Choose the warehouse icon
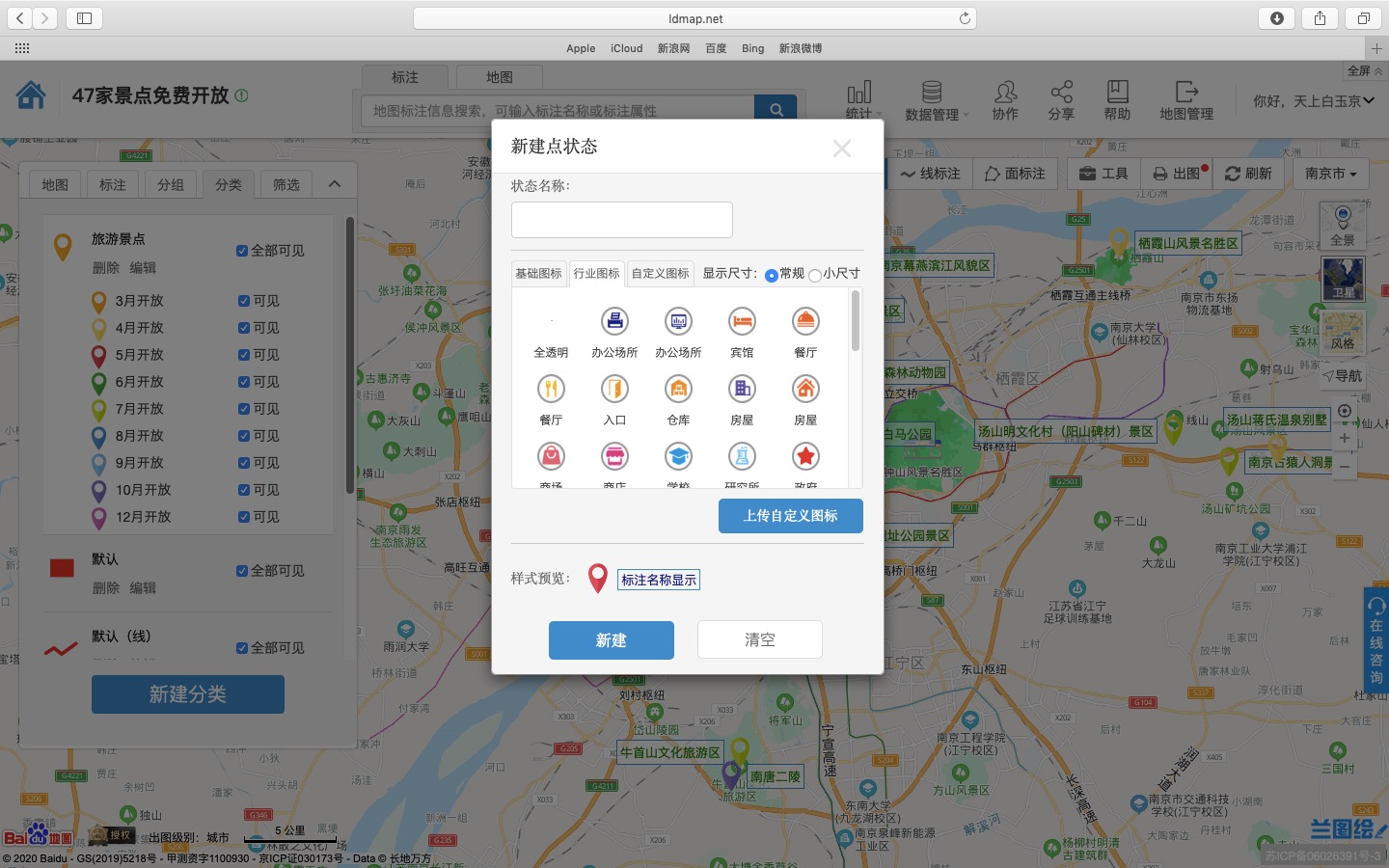 pyautogui.click(x=678, y=389)
